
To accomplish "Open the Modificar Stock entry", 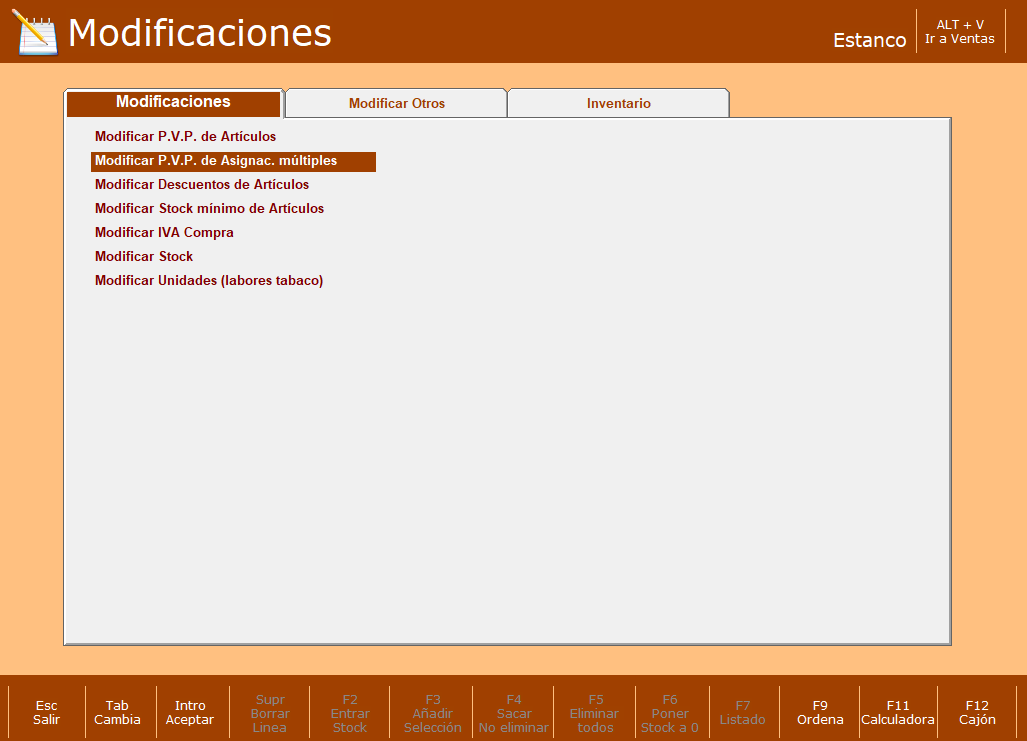I will point(144,256).
